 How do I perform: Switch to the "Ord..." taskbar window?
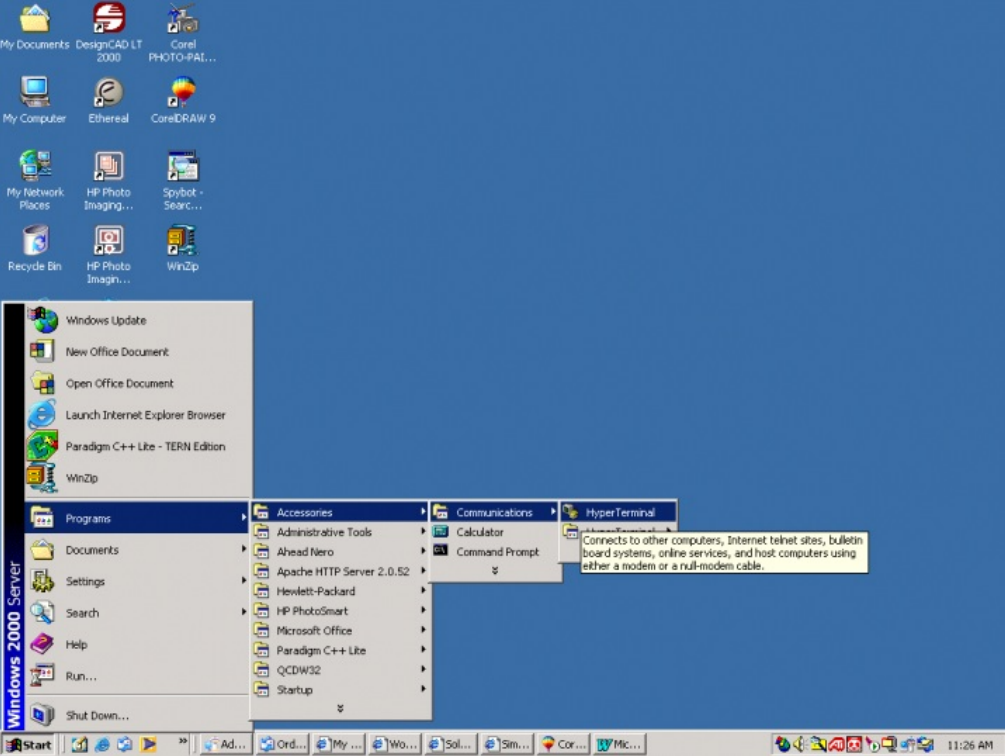[x=283, y=744]
